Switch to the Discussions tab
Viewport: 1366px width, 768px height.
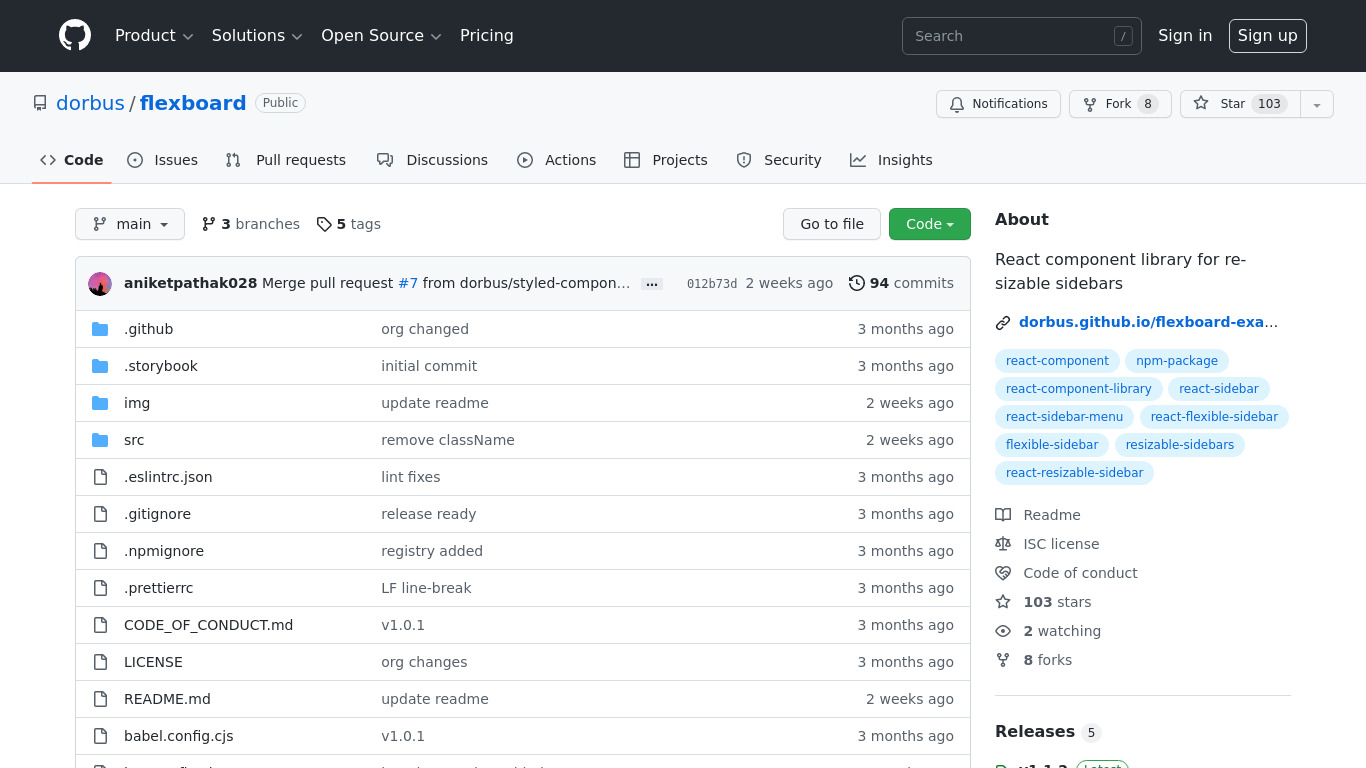coord(432,160)
